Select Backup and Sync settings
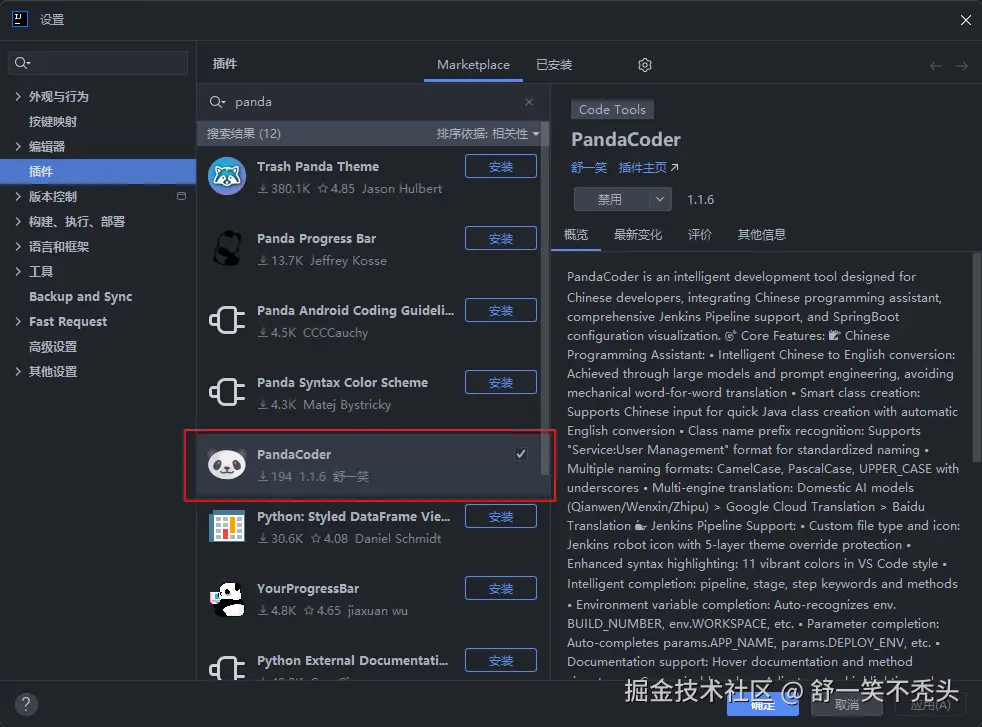This screenshot has height=727, width=982. (81, 297)
